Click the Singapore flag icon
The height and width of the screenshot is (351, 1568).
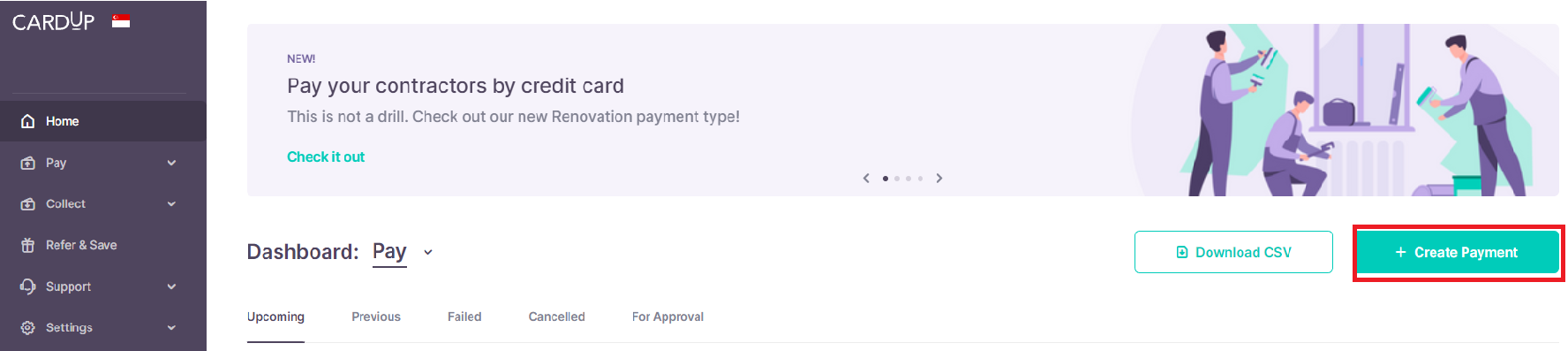[121, 21]
